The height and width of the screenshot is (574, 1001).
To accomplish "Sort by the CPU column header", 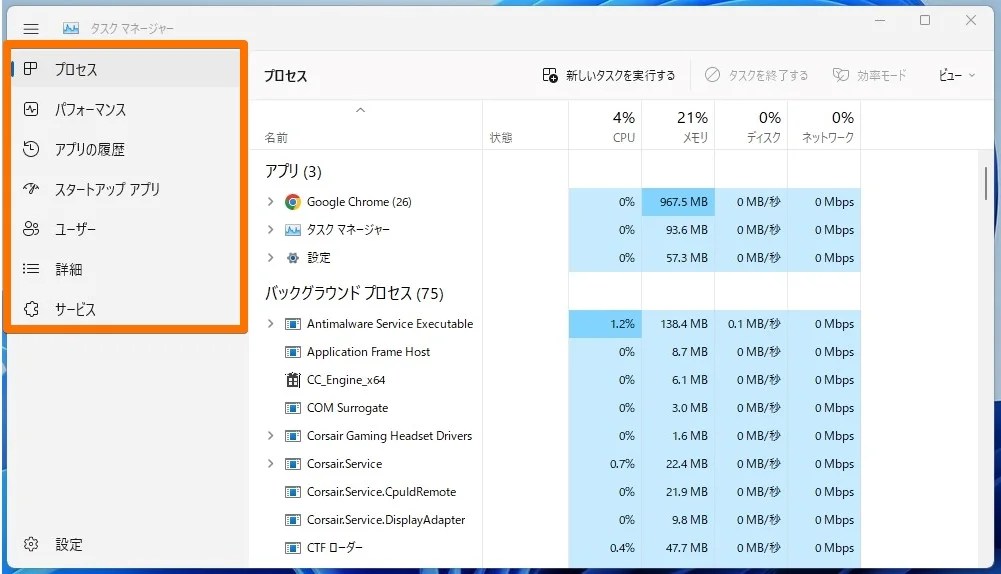I will pos(605,126).
